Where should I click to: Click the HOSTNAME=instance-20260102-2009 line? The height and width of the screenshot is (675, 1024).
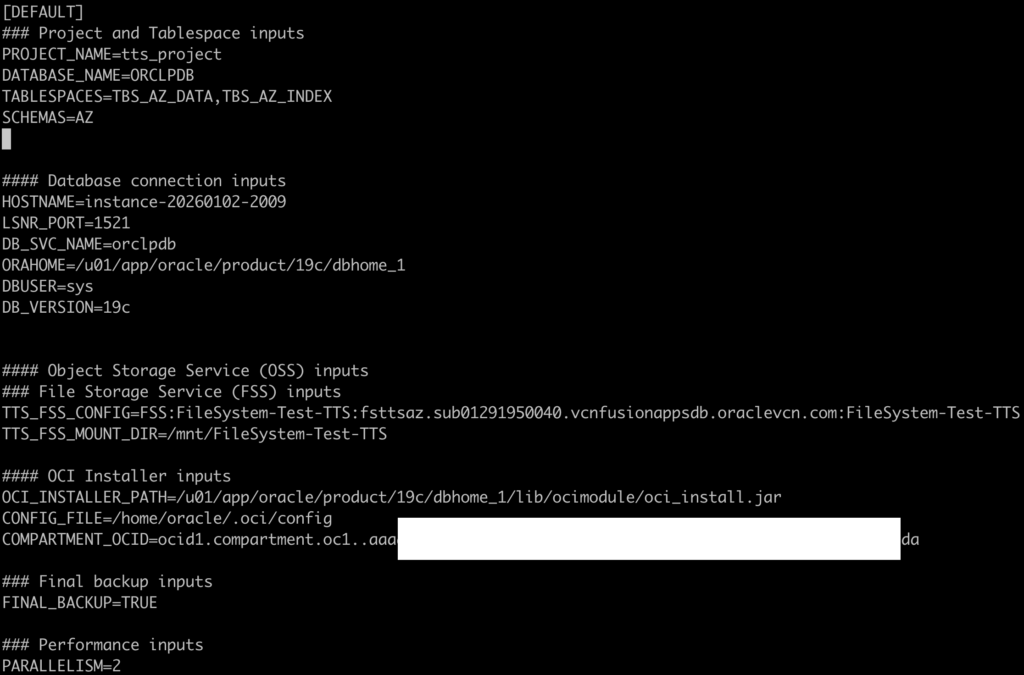144,202
